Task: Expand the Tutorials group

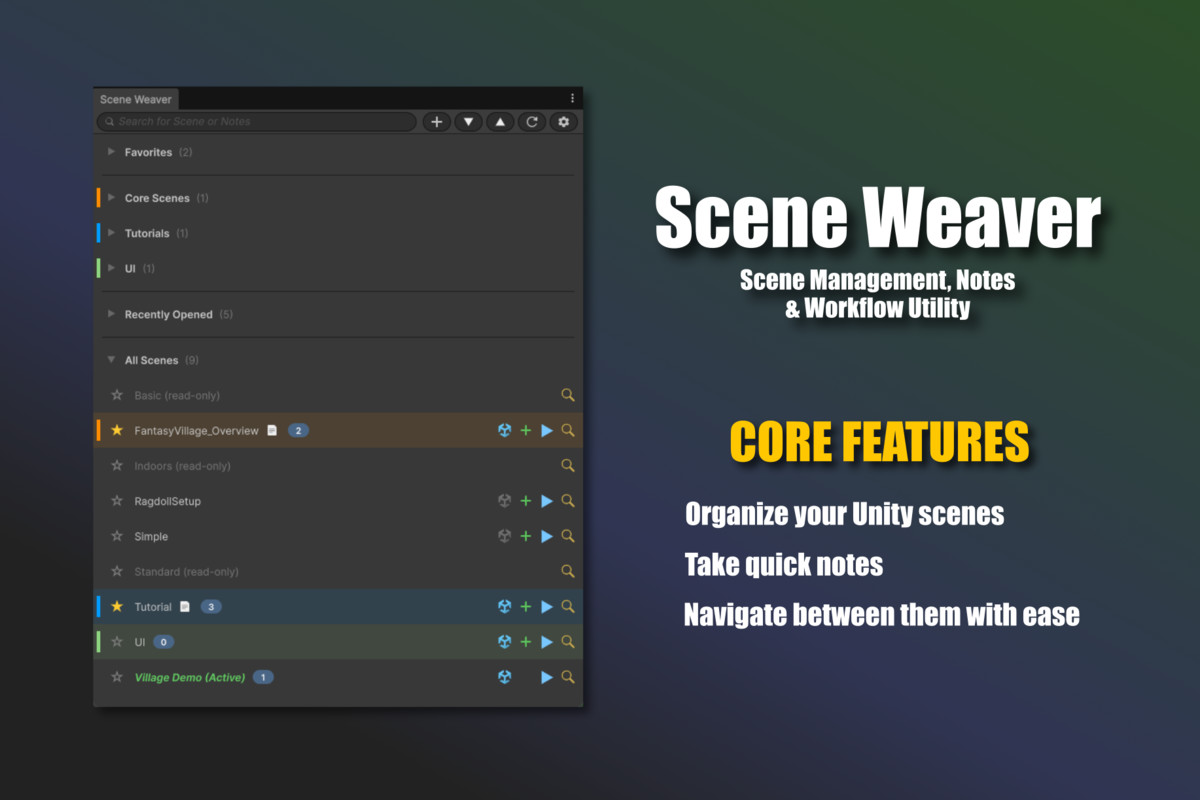Action: pos(111,233)
